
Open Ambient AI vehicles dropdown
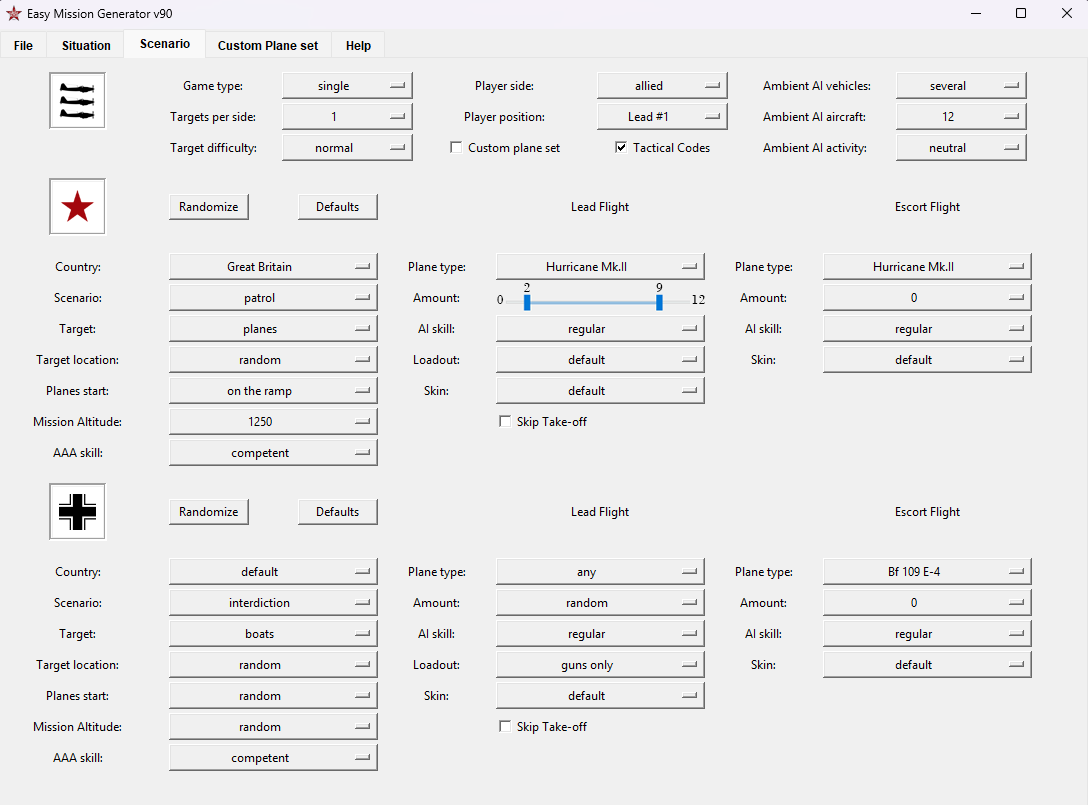click(961, 86)
